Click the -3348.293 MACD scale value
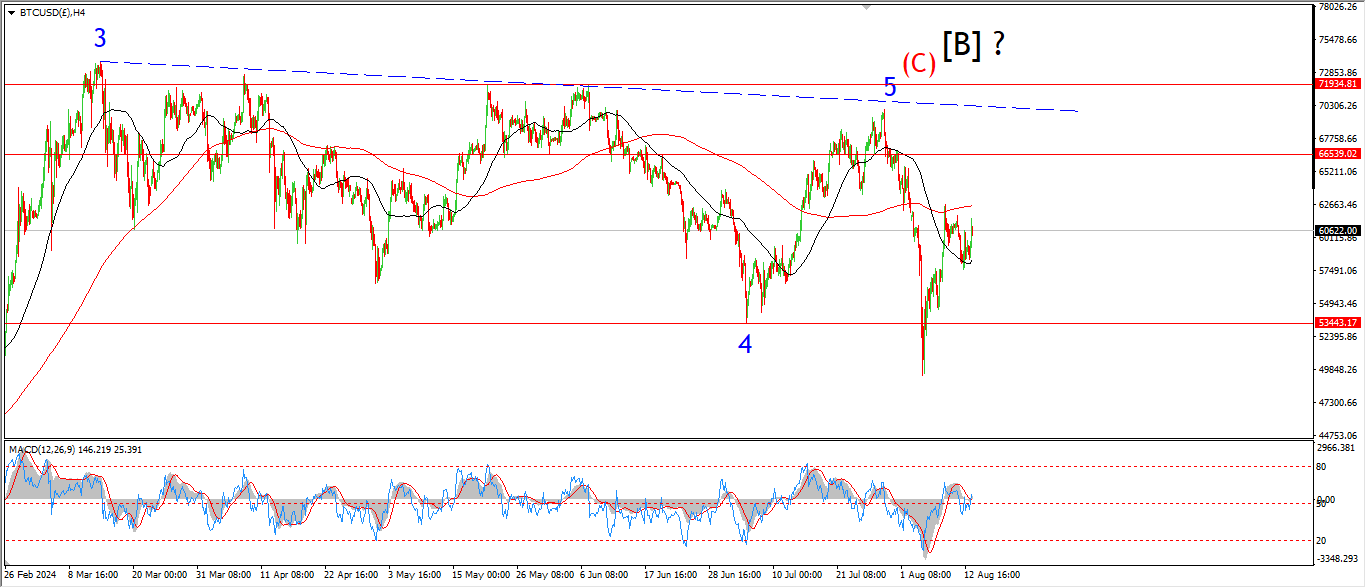 [x=1335, y=559]
